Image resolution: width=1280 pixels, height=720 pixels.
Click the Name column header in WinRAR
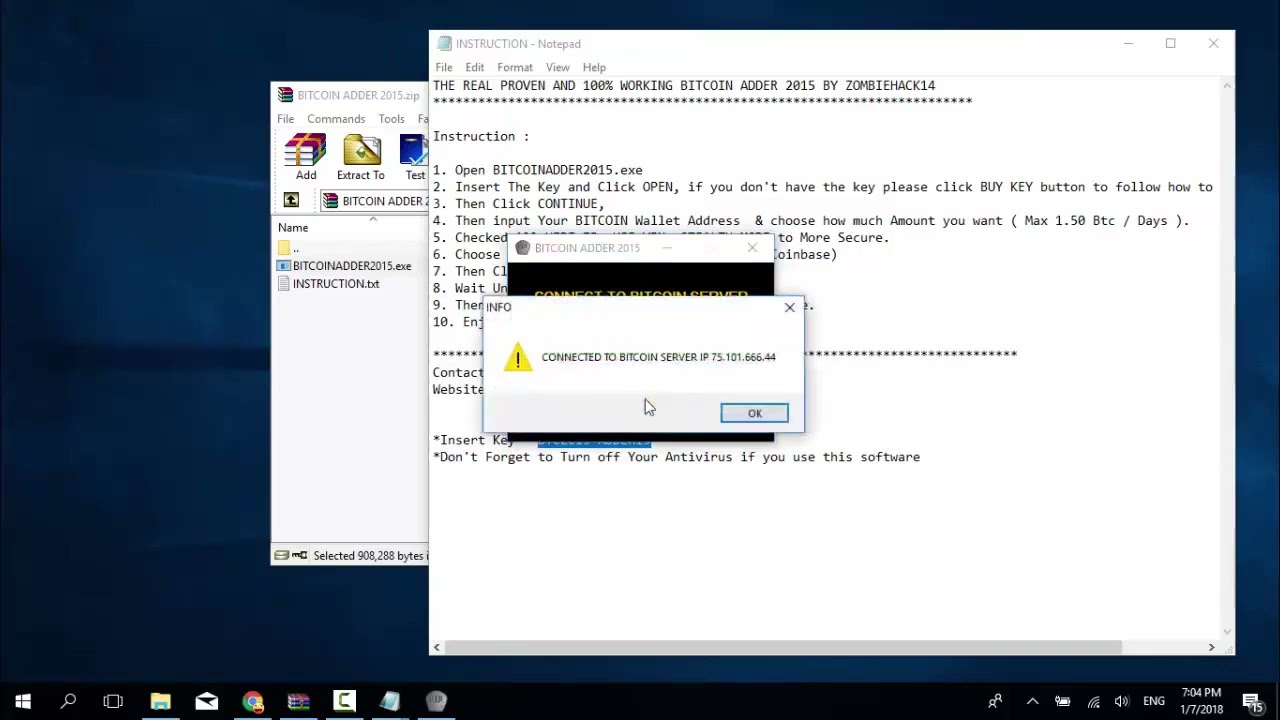293,228
